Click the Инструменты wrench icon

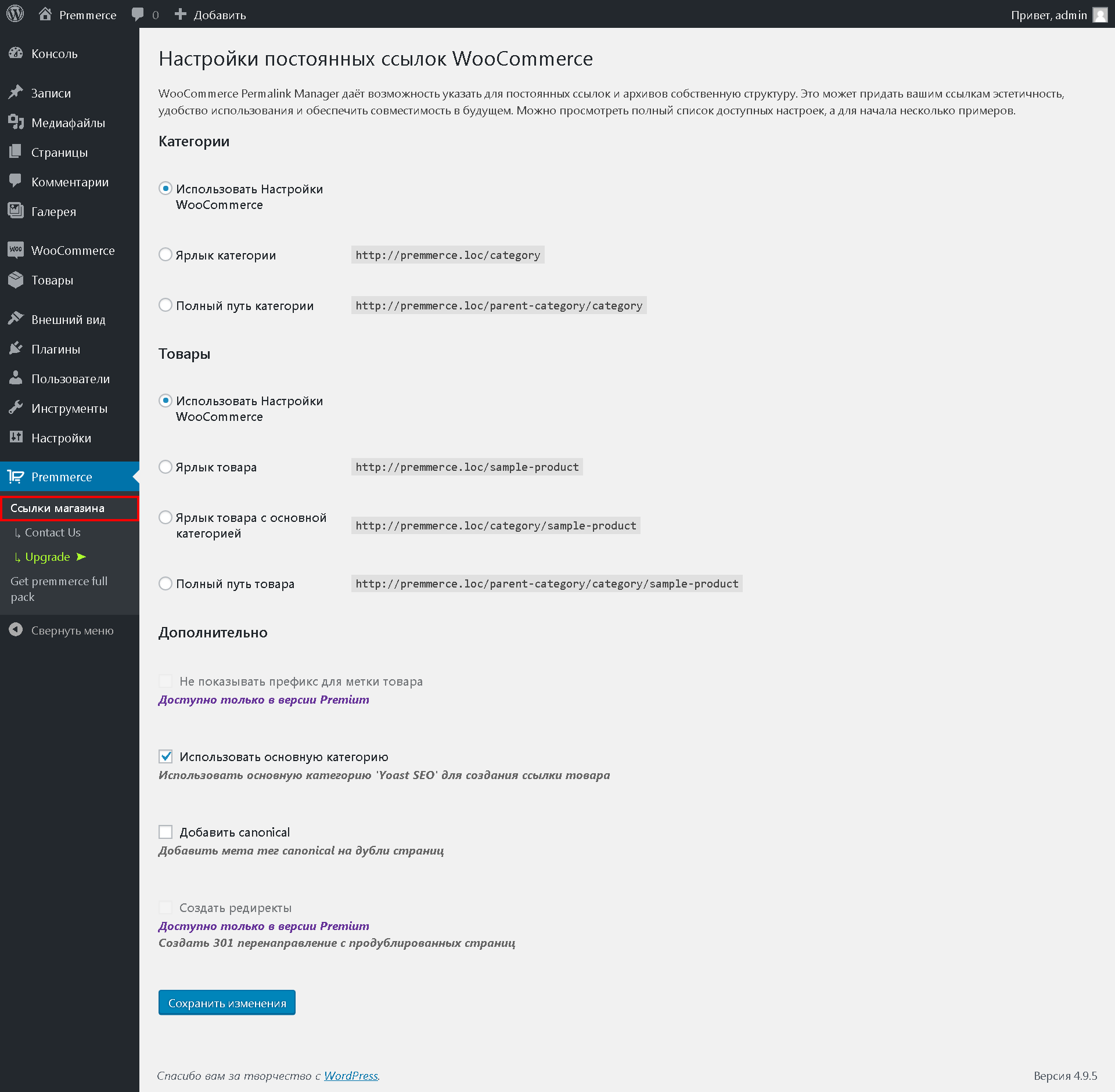coord(16,408)
